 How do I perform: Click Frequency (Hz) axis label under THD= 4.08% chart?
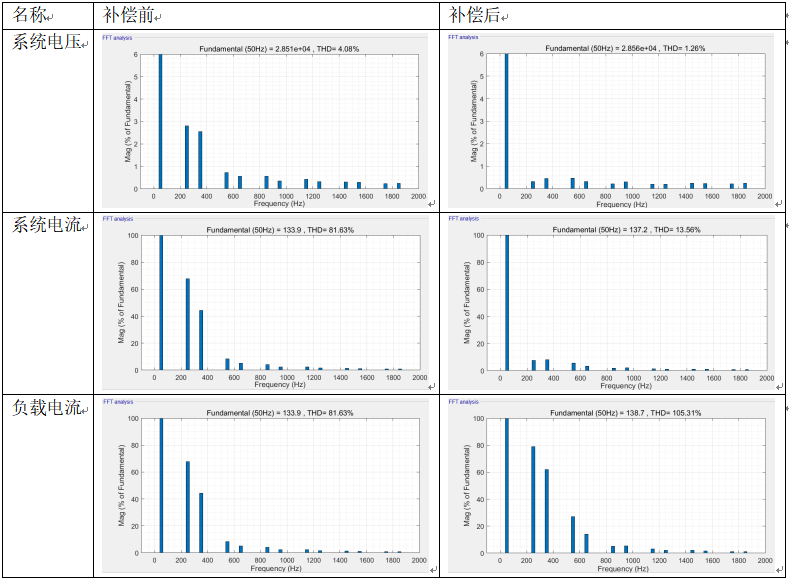click(283, 204)
